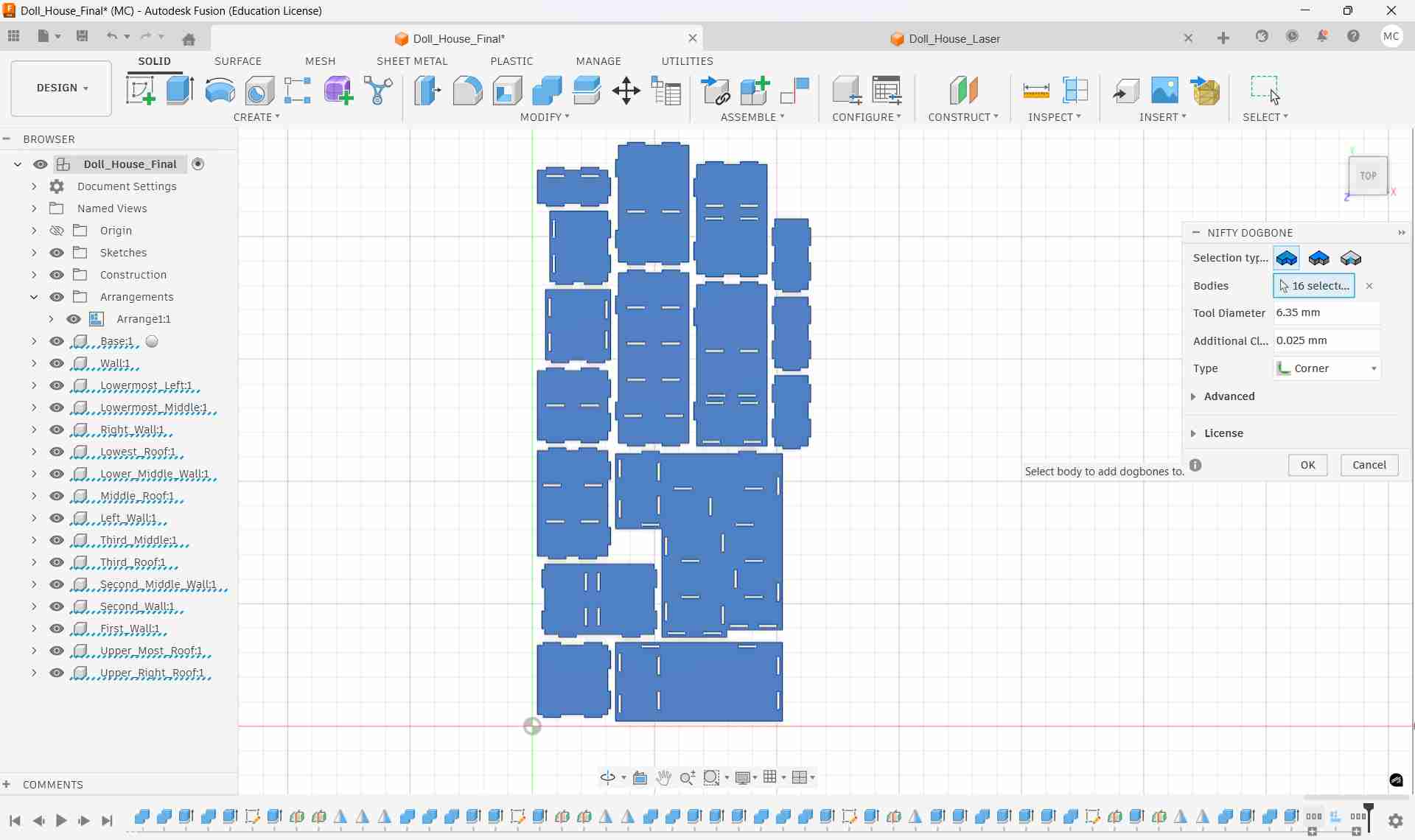This screenshot has height=840, width=1415.
Task: Expand the Base:1 tree item
Action: 33,341
